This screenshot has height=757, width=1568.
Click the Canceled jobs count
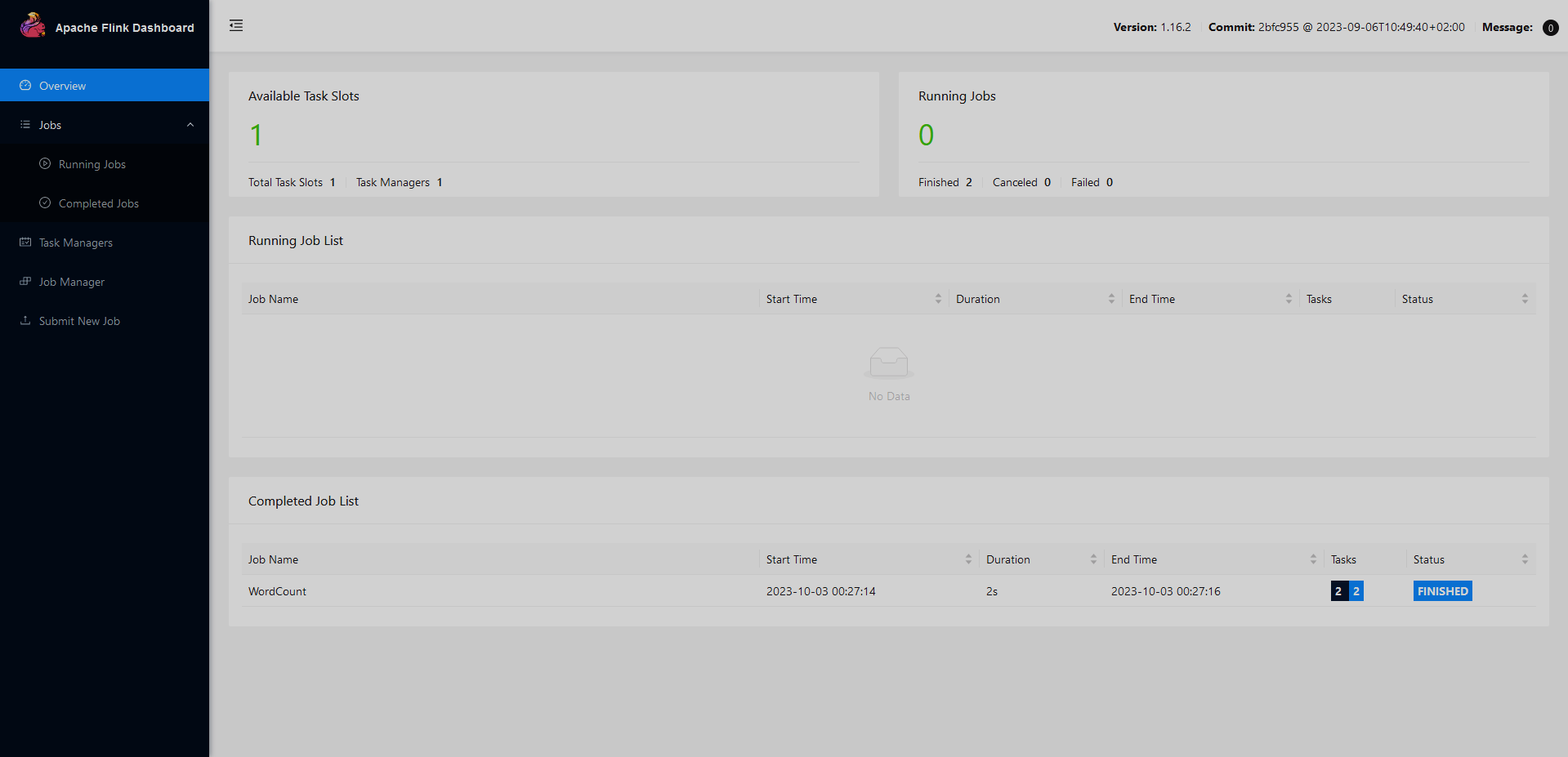pos(1021,182)
